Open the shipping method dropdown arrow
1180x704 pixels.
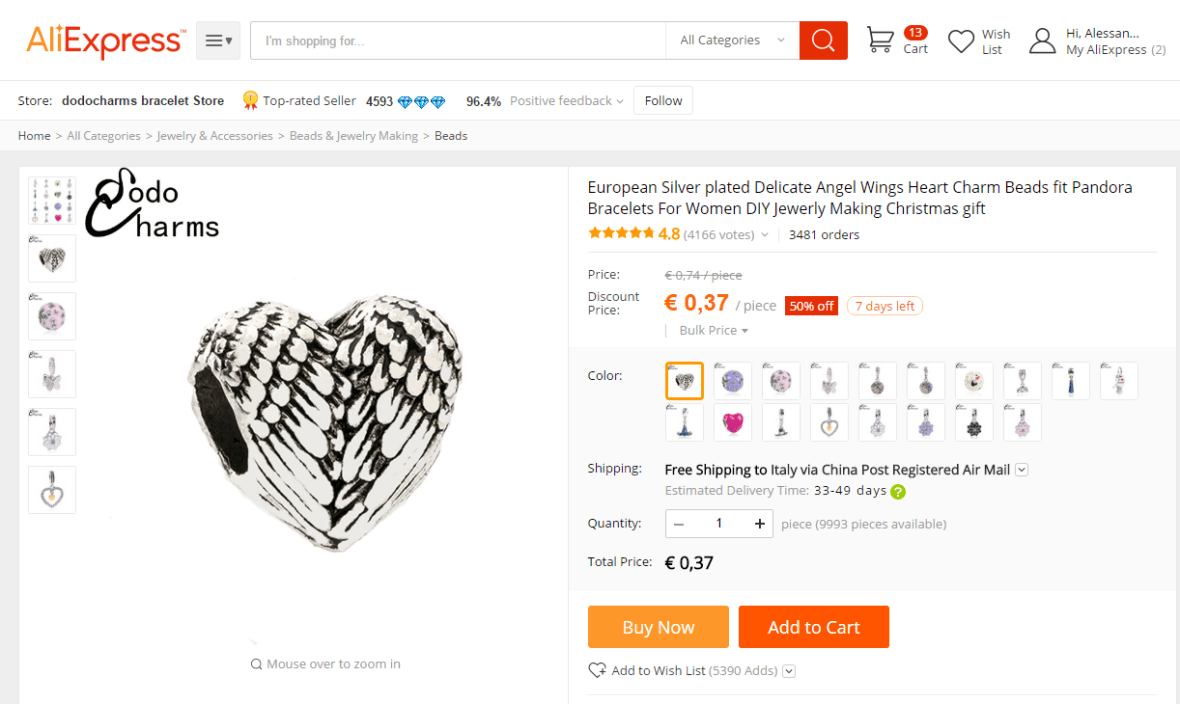[1022, 470]
